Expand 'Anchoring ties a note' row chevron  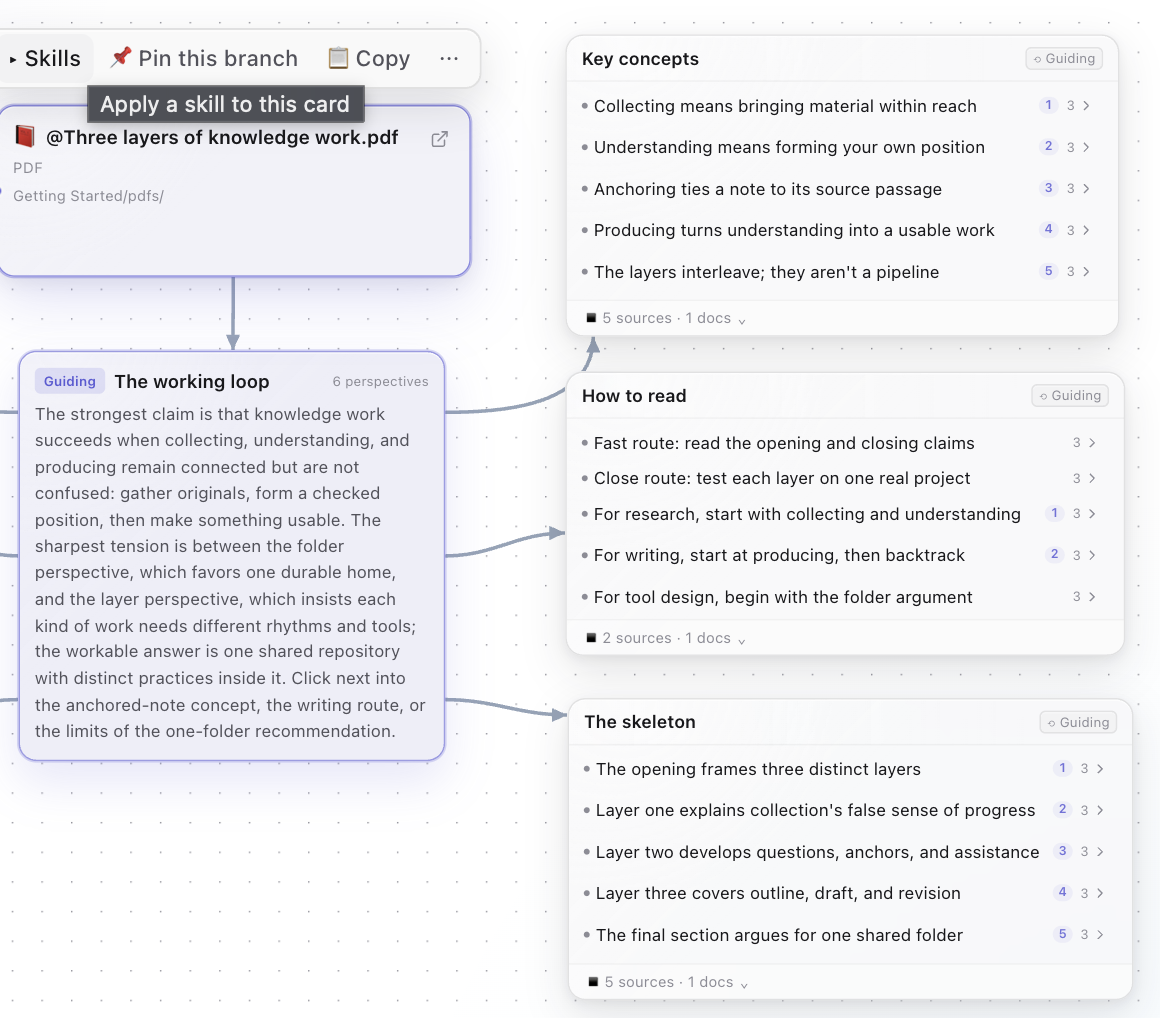[1086, 189]
